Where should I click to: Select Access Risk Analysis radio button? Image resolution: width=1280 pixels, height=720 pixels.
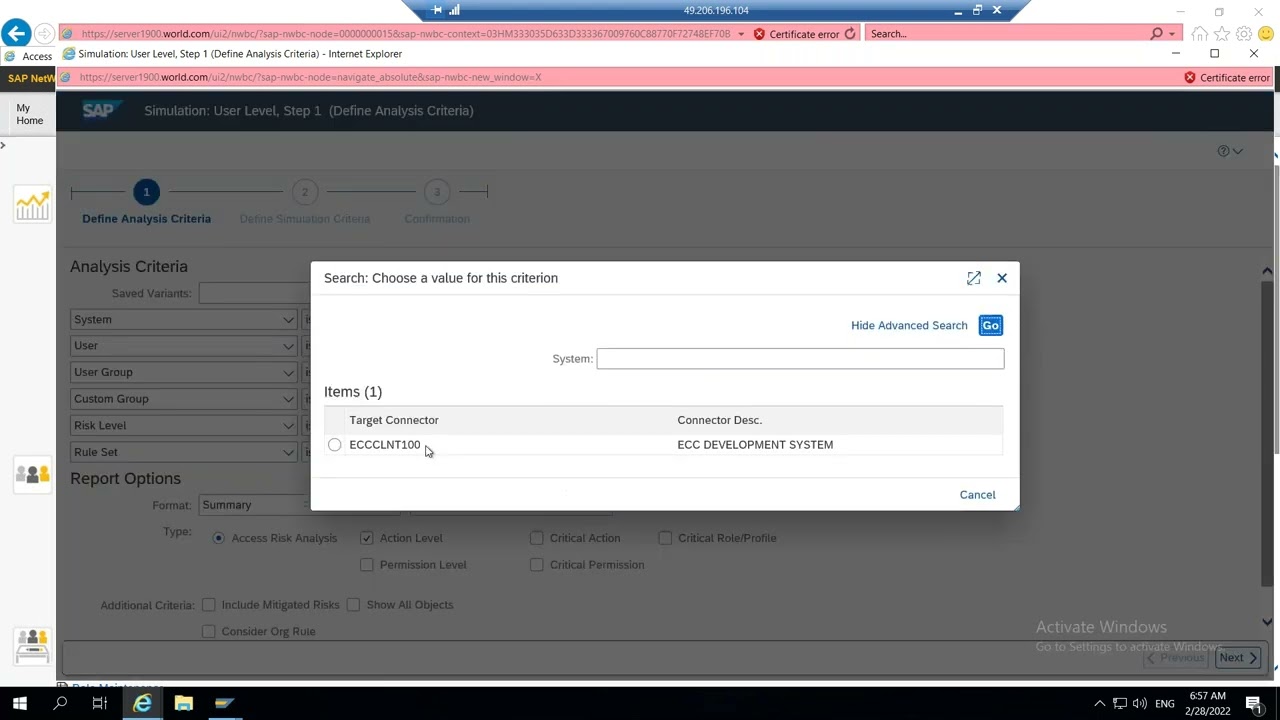pyautogui.click(x=218, y=538)
